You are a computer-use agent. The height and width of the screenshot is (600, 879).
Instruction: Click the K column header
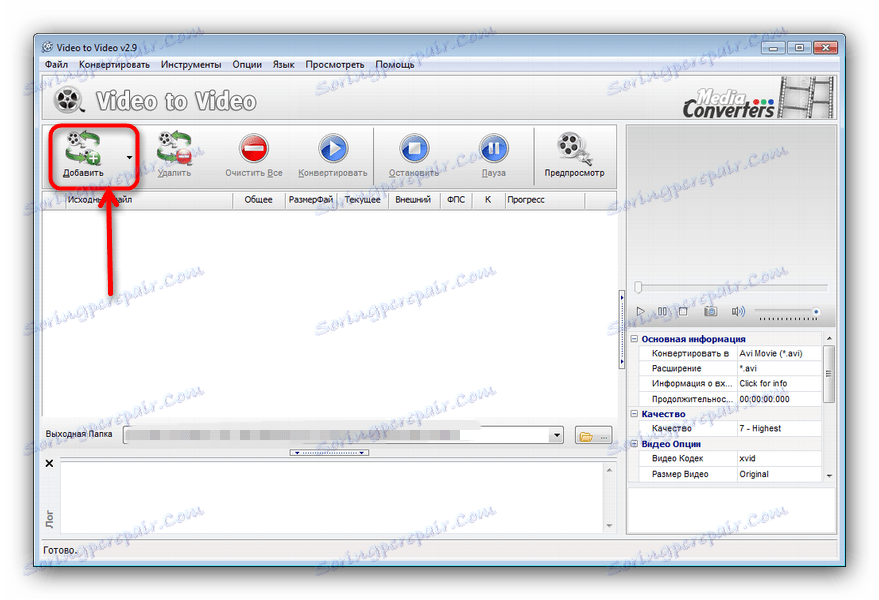[488, 200]
